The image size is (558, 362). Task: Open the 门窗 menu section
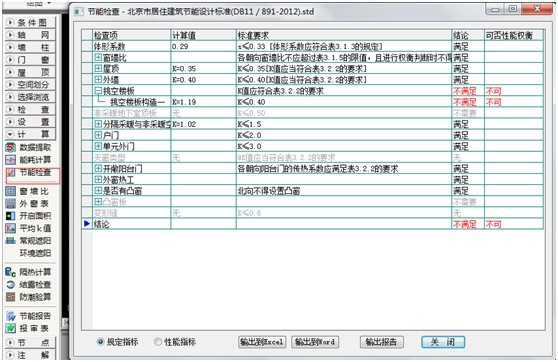pyautogui.click(x=30, y=60)
